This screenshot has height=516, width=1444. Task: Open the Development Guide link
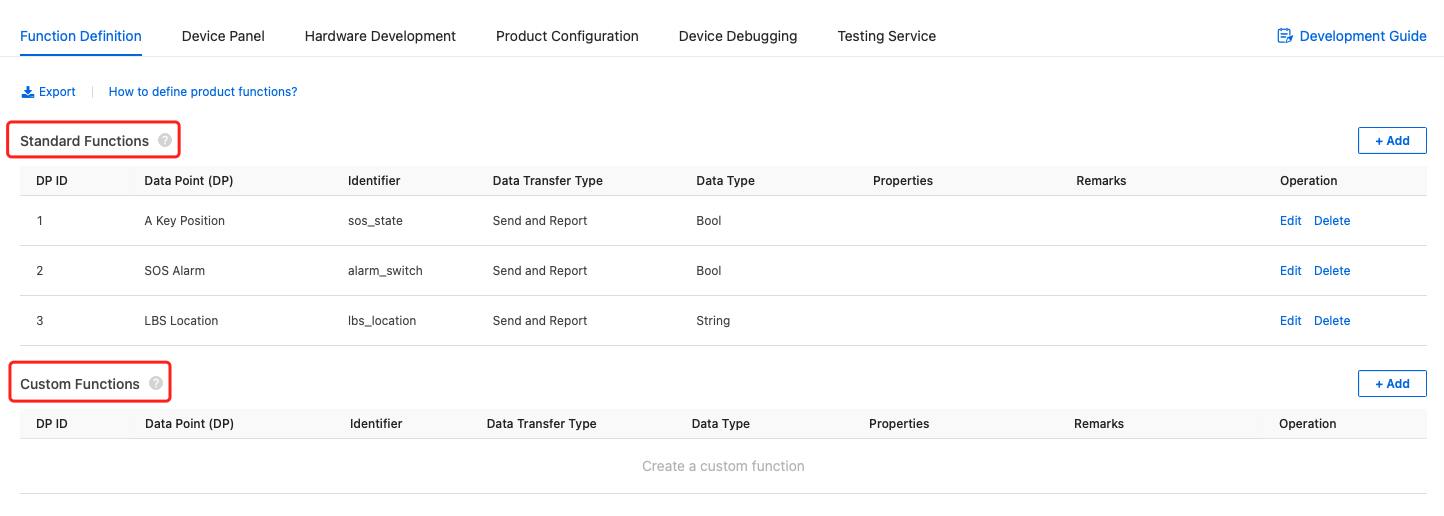click(1363, 36)
